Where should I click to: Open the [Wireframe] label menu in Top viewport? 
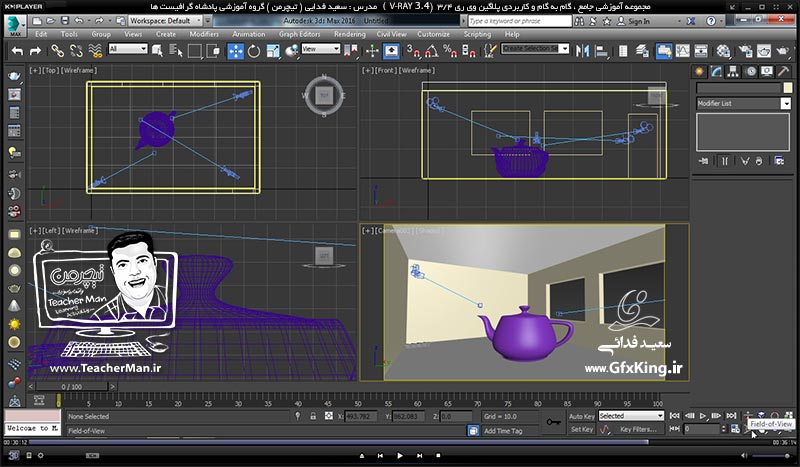click(79, 70)
